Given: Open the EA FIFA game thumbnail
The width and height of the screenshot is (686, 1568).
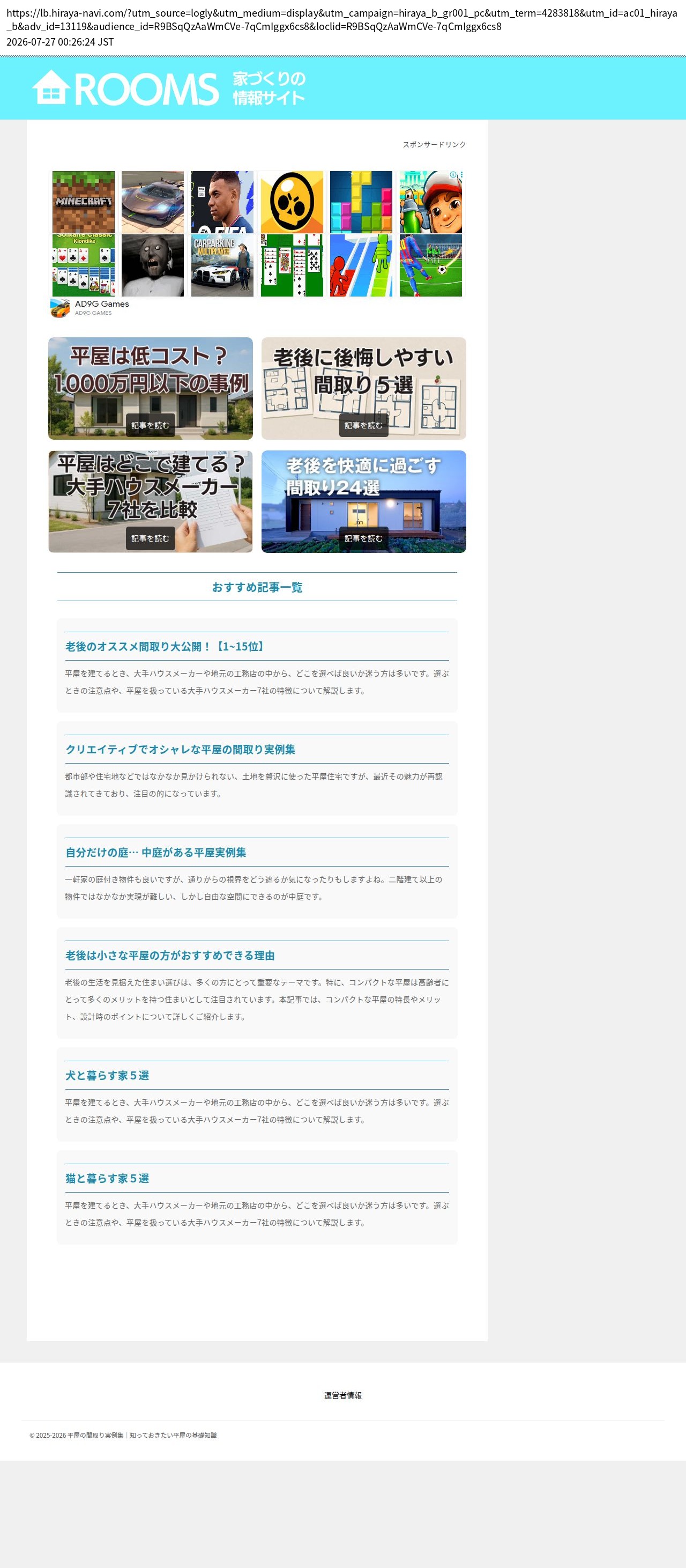Looking at the screenshot, I should pyautogui.click(x=222, y=202).
